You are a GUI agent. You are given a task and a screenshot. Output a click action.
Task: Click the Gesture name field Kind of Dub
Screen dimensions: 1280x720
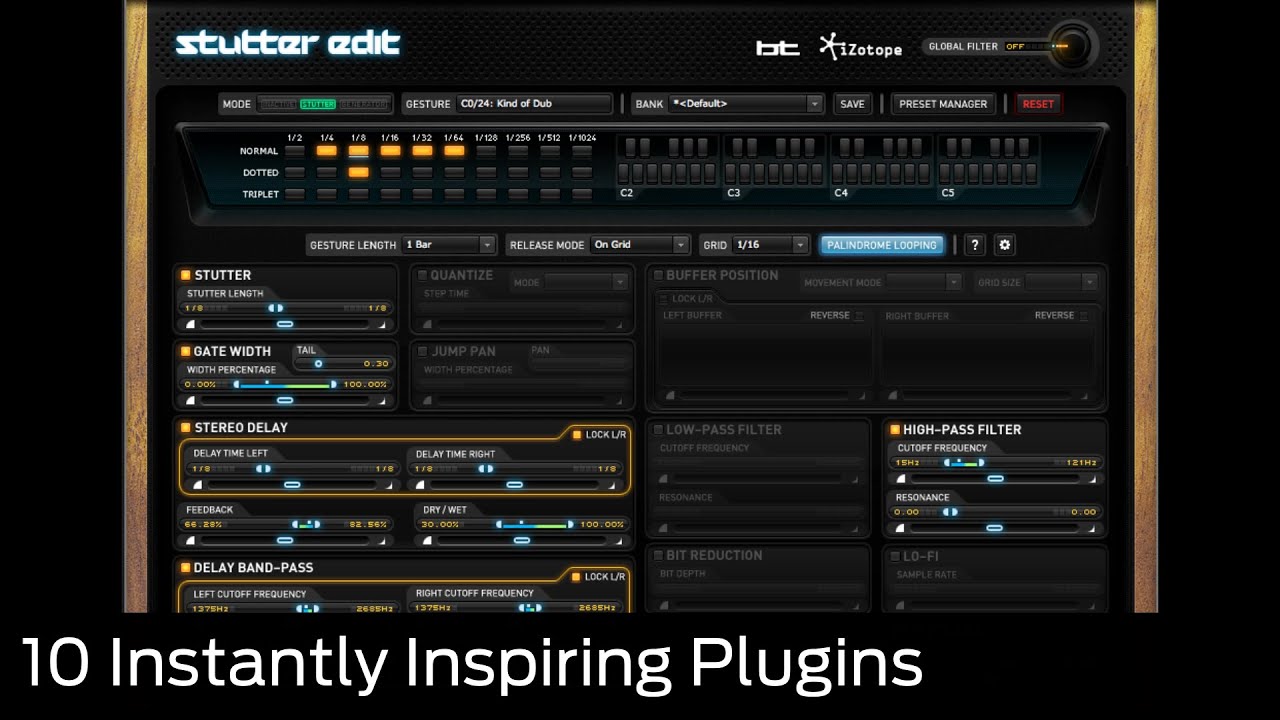tap(534, 104)
